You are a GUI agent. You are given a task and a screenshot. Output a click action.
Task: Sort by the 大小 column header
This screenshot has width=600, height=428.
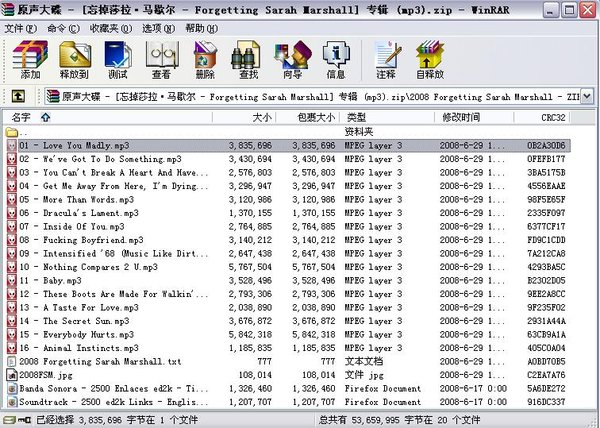click(244, 117)
